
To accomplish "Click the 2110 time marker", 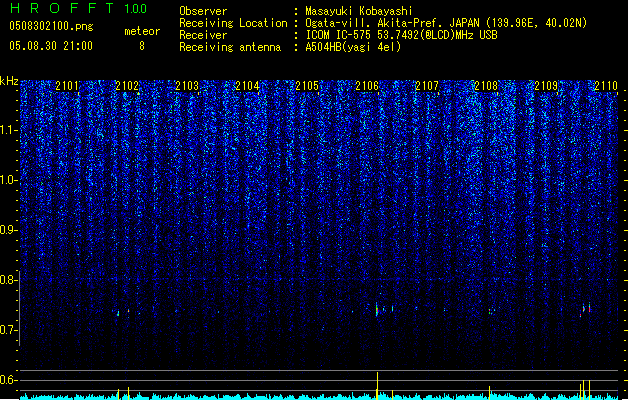I will click(606, 86).
